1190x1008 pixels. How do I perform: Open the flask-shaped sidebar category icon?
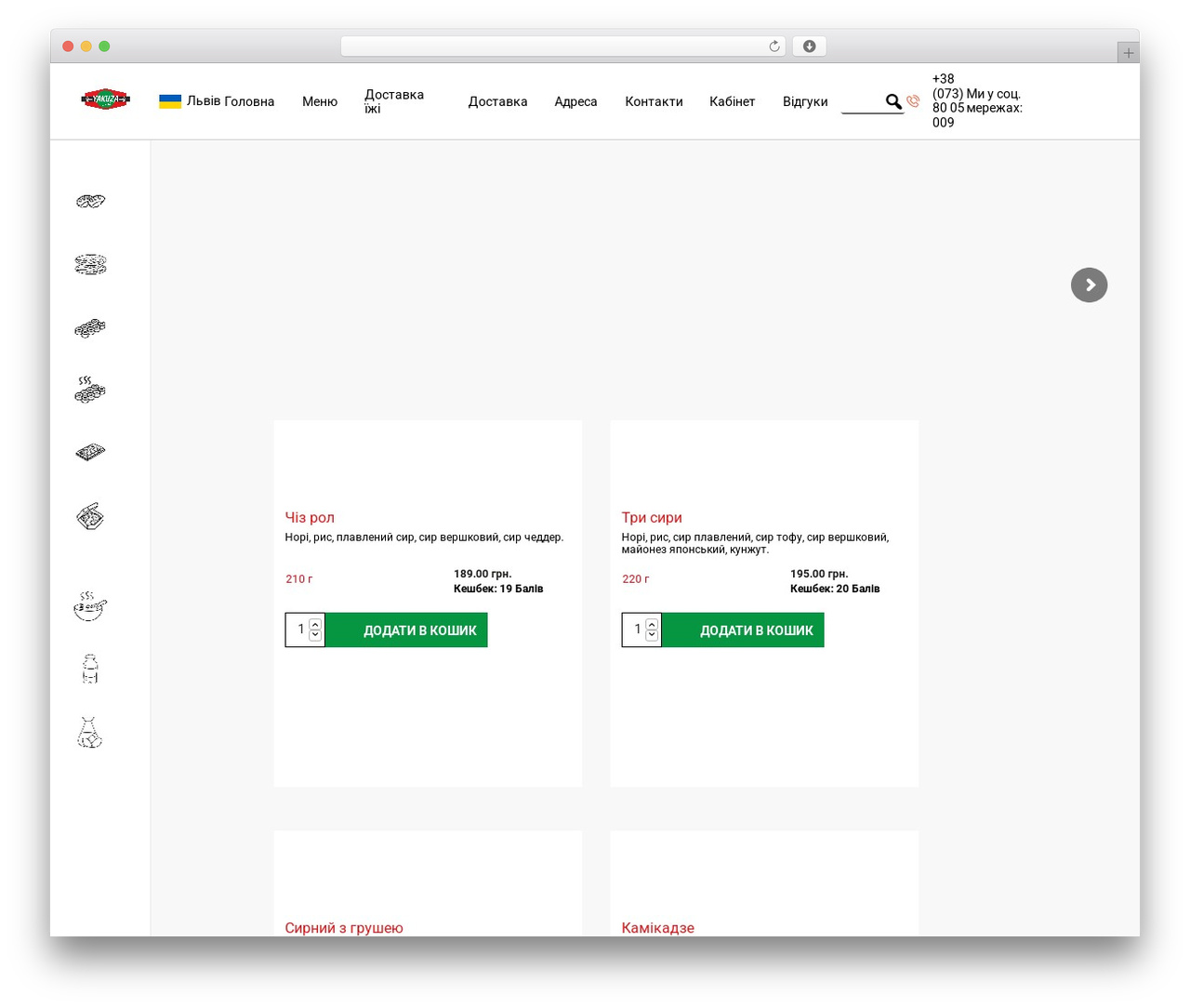[90, 733]
